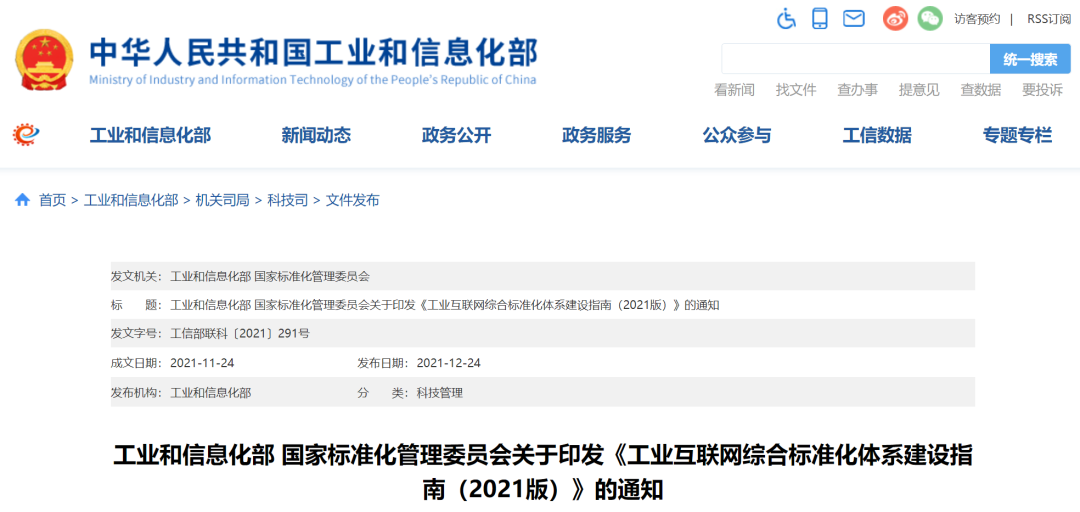Click the home icon in breadcrumb
The width and height of the screenshot is (1080, 512).
(23, 201)
